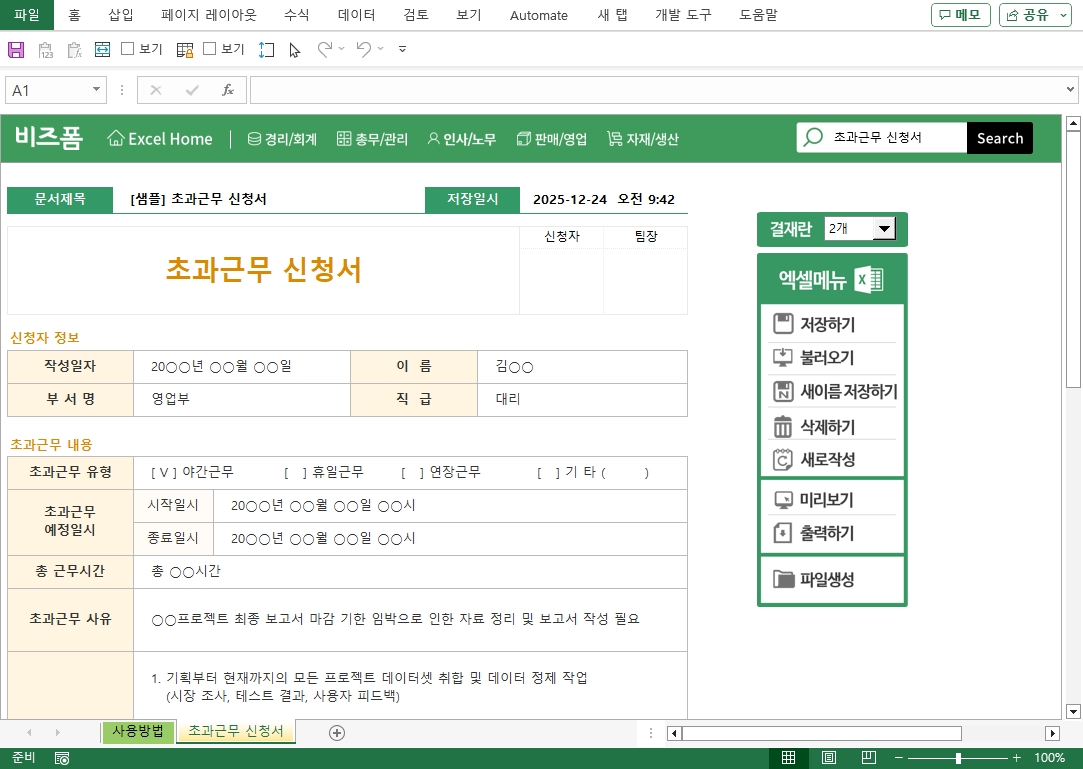Open Customize Quick Access Toolbar dropdown arrow
This screenshot has width=1083, height=769.
tap(402, 49)
